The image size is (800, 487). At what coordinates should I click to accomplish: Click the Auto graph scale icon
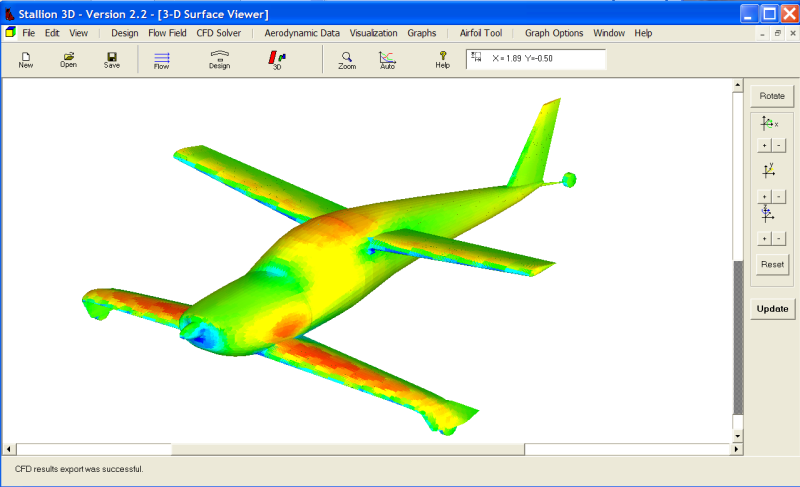387,61
